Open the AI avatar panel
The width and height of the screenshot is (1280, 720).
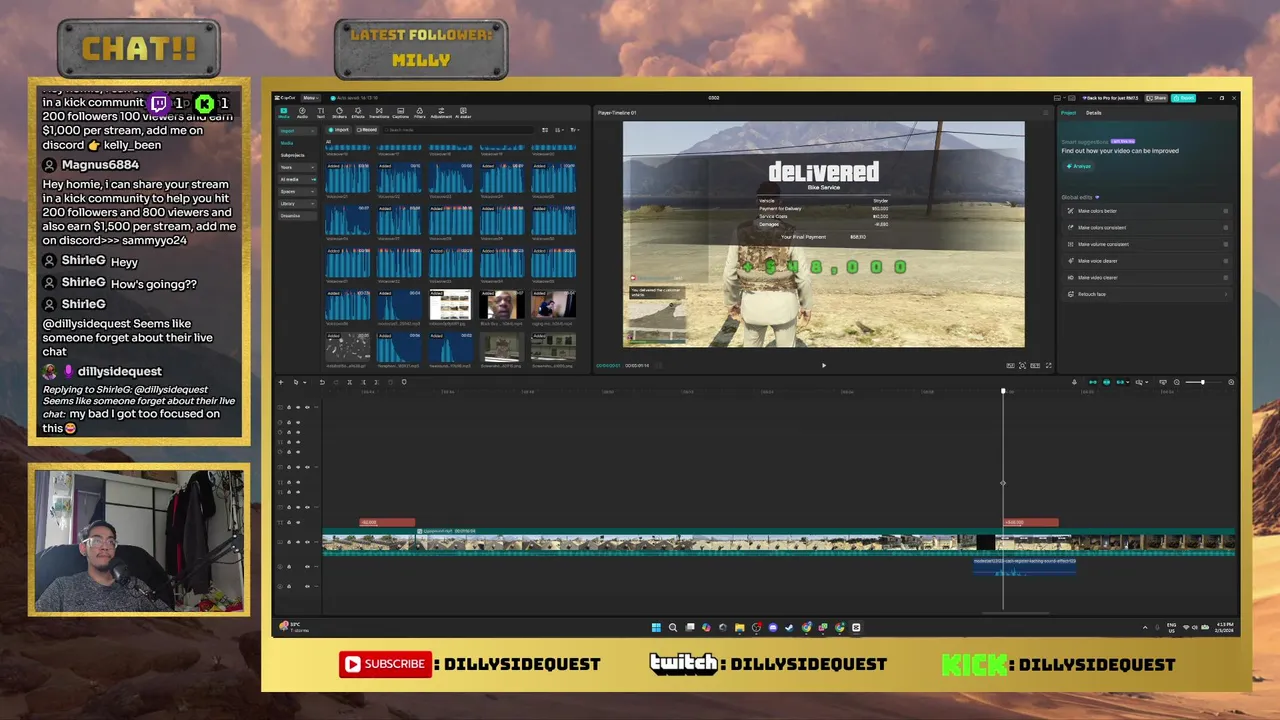click(463, 113)
